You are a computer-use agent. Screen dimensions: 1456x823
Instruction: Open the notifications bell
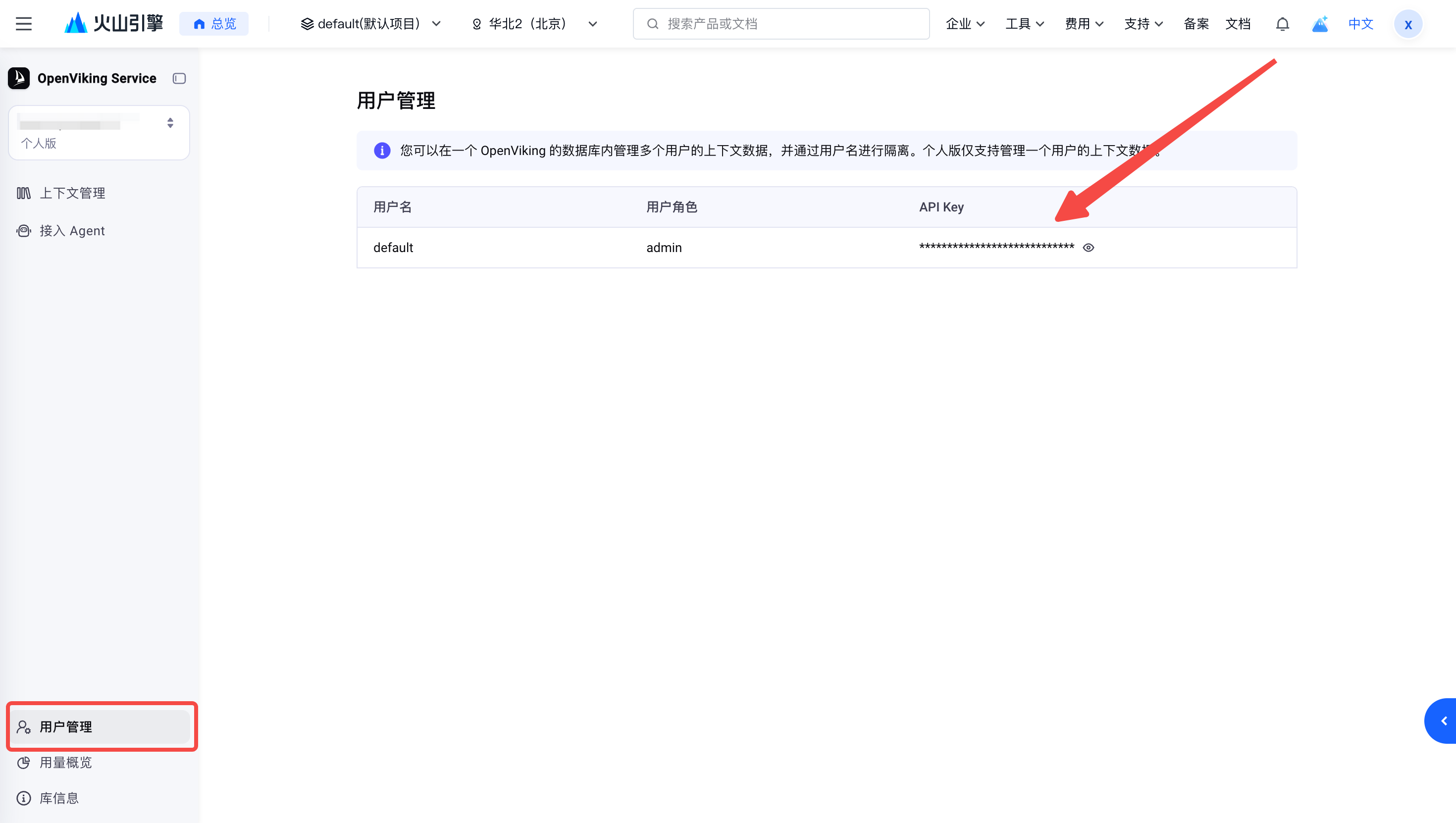click(1283, 24)
